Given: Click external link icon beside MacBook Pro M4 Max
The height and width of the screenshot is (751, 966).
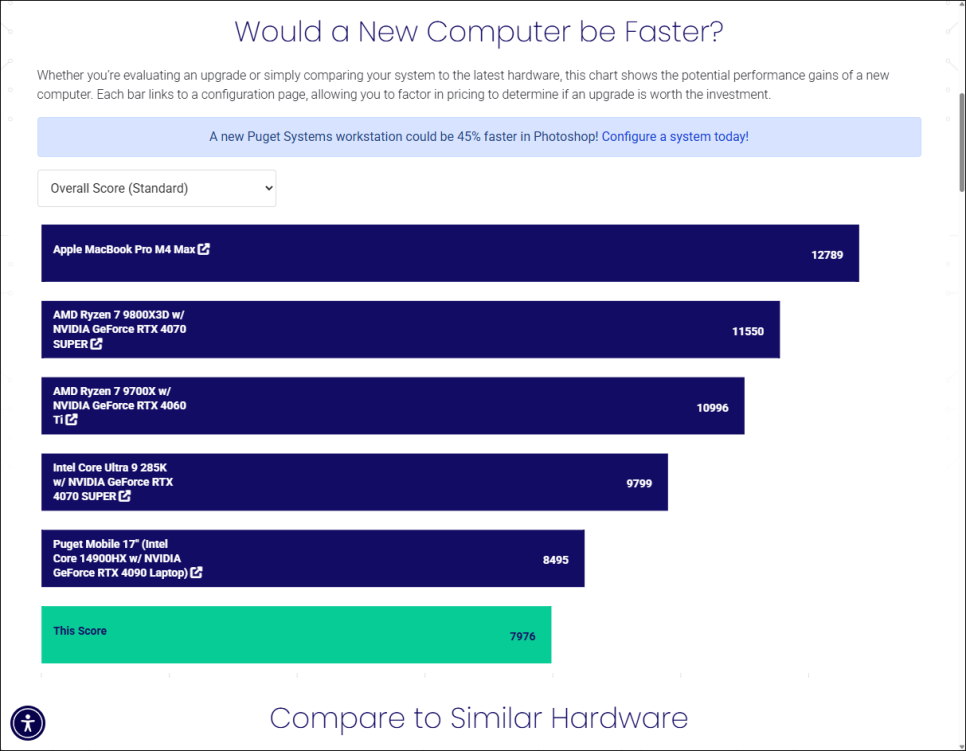Looking at the screenshot, I should pyautogui.click(x=204, y=249).
